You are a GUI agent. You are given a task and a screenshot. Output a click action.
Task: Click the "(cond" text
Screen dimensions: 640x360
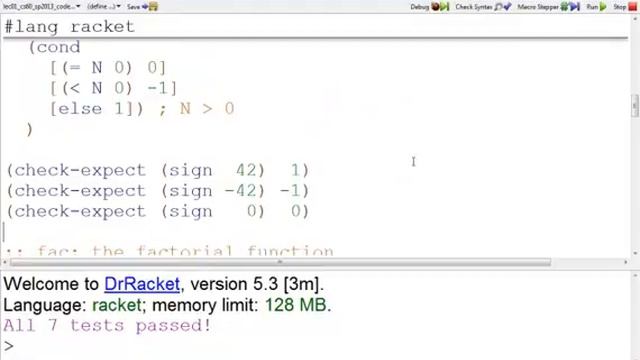(x=54, y=47)
